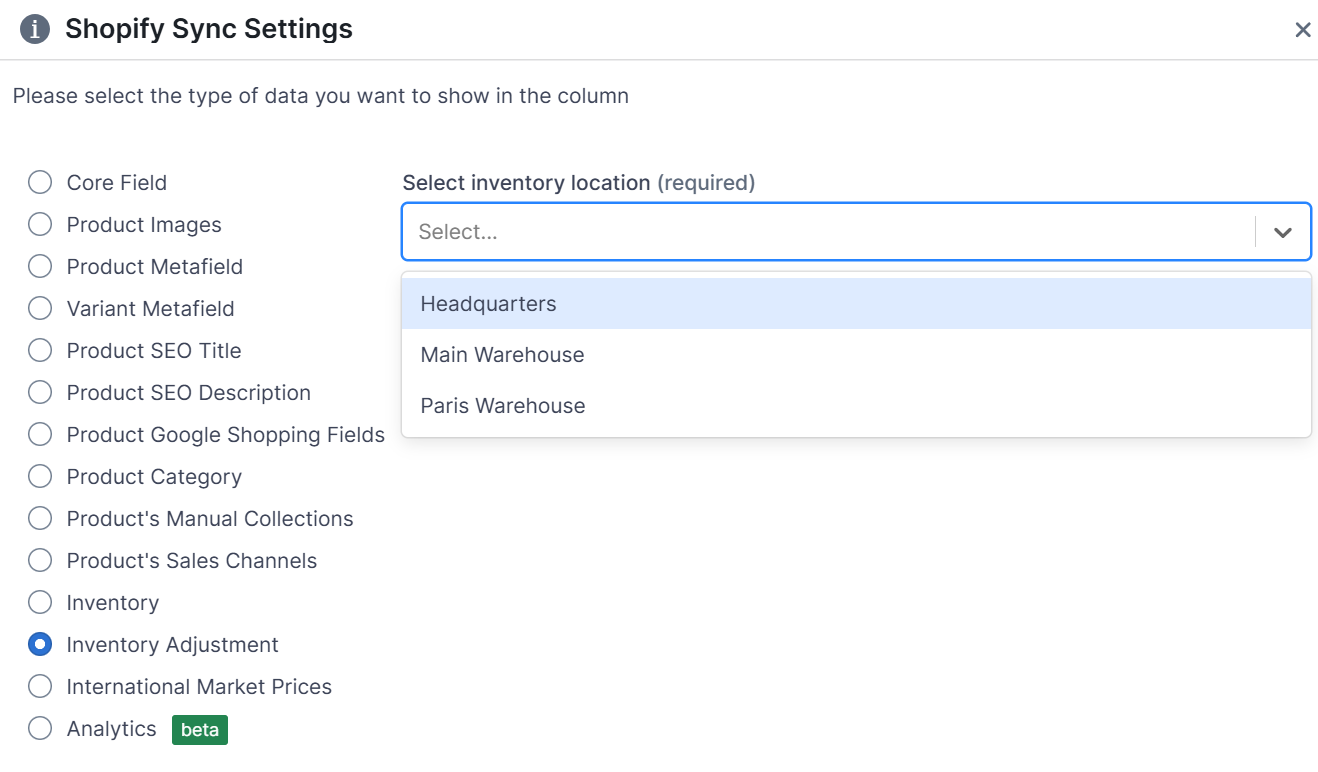This screenshot has width=1318, height=772.
Task: Click the info icon beside Shopify Sync Settings
Action: coord(34,29)
